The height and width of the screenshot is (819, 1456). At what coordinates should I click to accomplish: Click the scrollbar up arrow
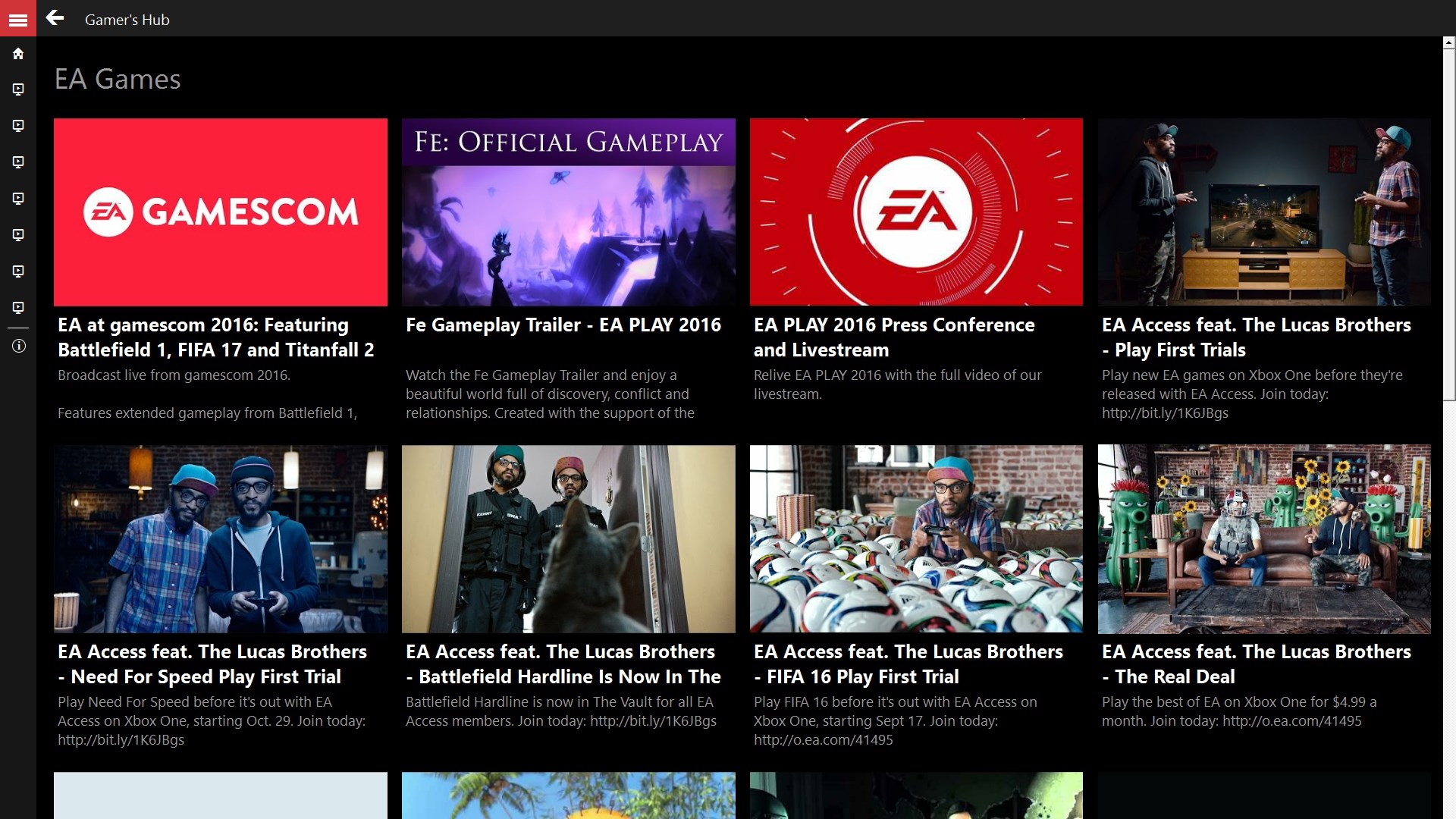1448,43
